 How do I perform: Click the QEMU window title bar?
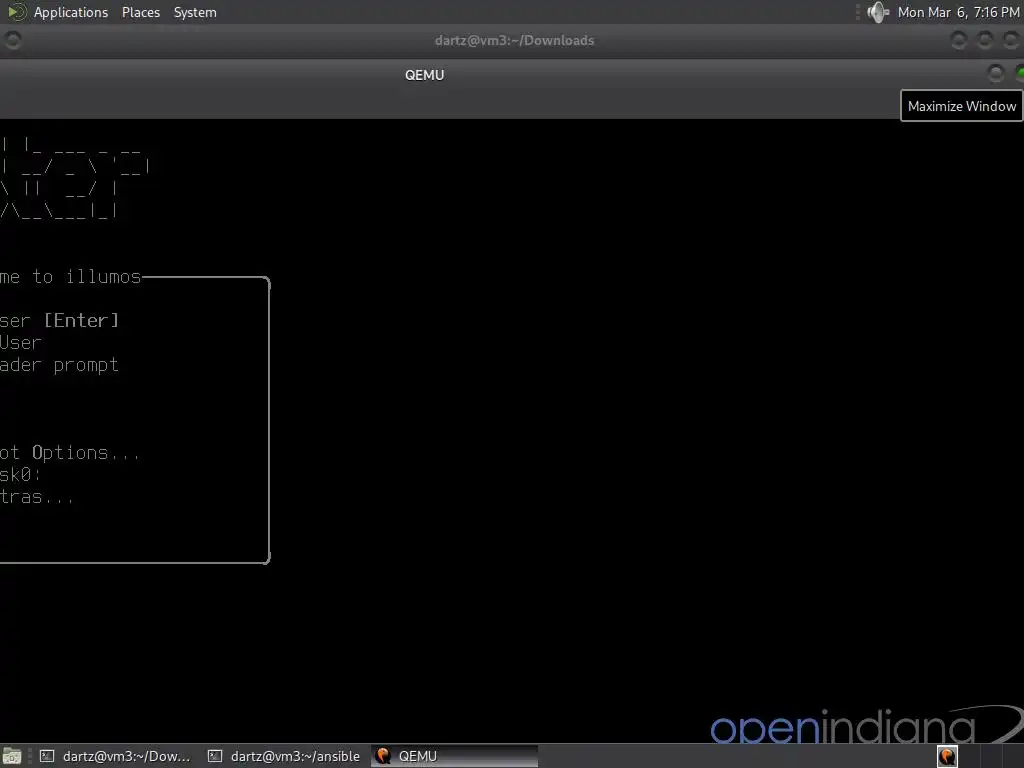[424, 75]
